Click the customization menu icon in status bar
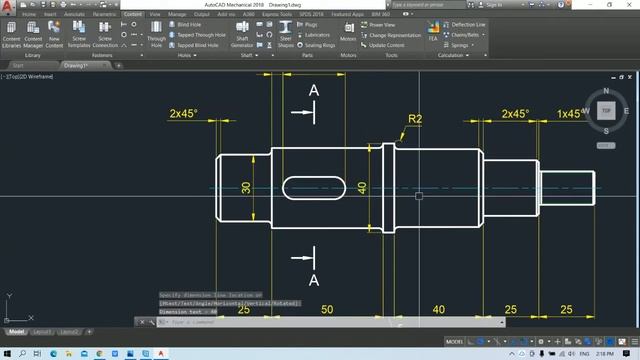This screenshot has width=640, height=360. click(634, 342)
